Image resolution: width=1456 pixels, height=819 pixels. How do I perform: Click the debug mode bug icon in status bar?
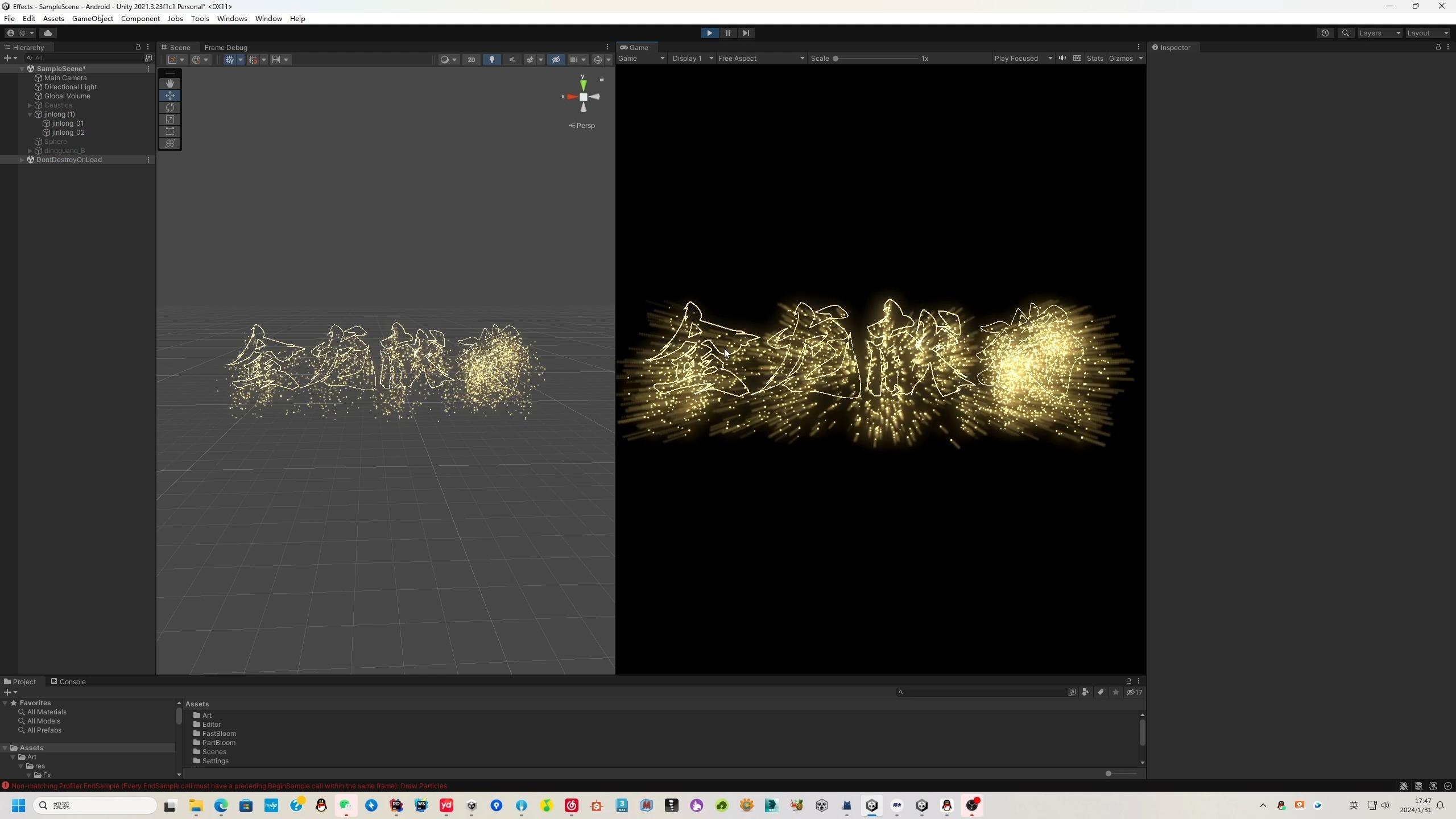(x=1403, y=786)
